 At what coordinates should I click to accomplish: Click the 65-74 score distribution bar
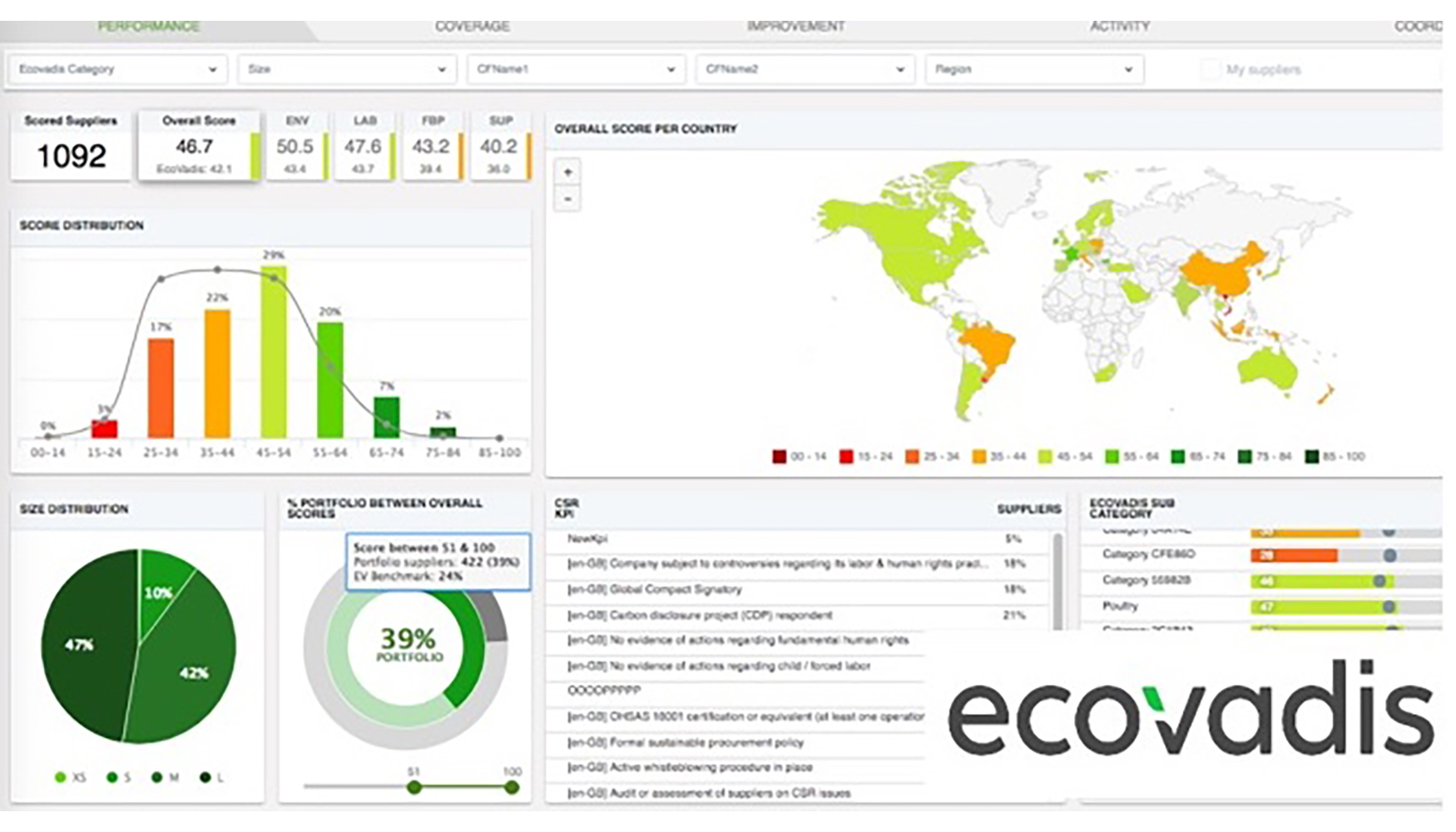tap(387, 417)
